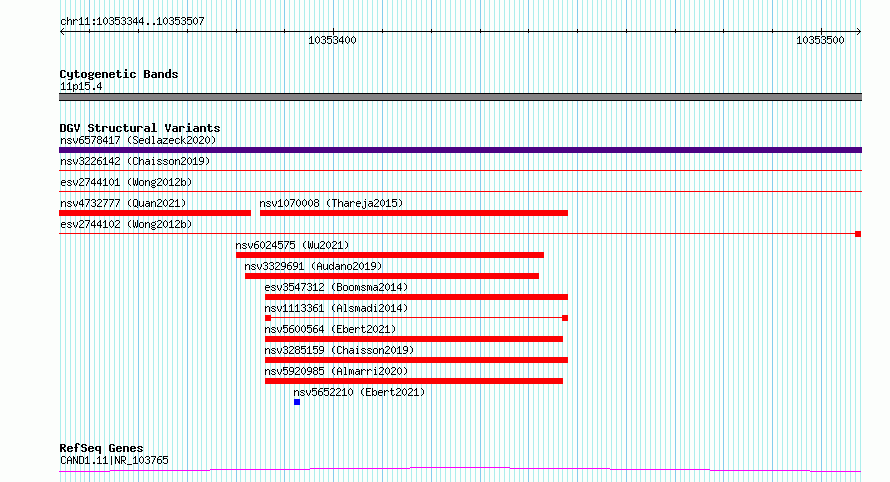Select the red nsv5920985 variant bar
Screen dimensions: 890x482
point(414,381)
